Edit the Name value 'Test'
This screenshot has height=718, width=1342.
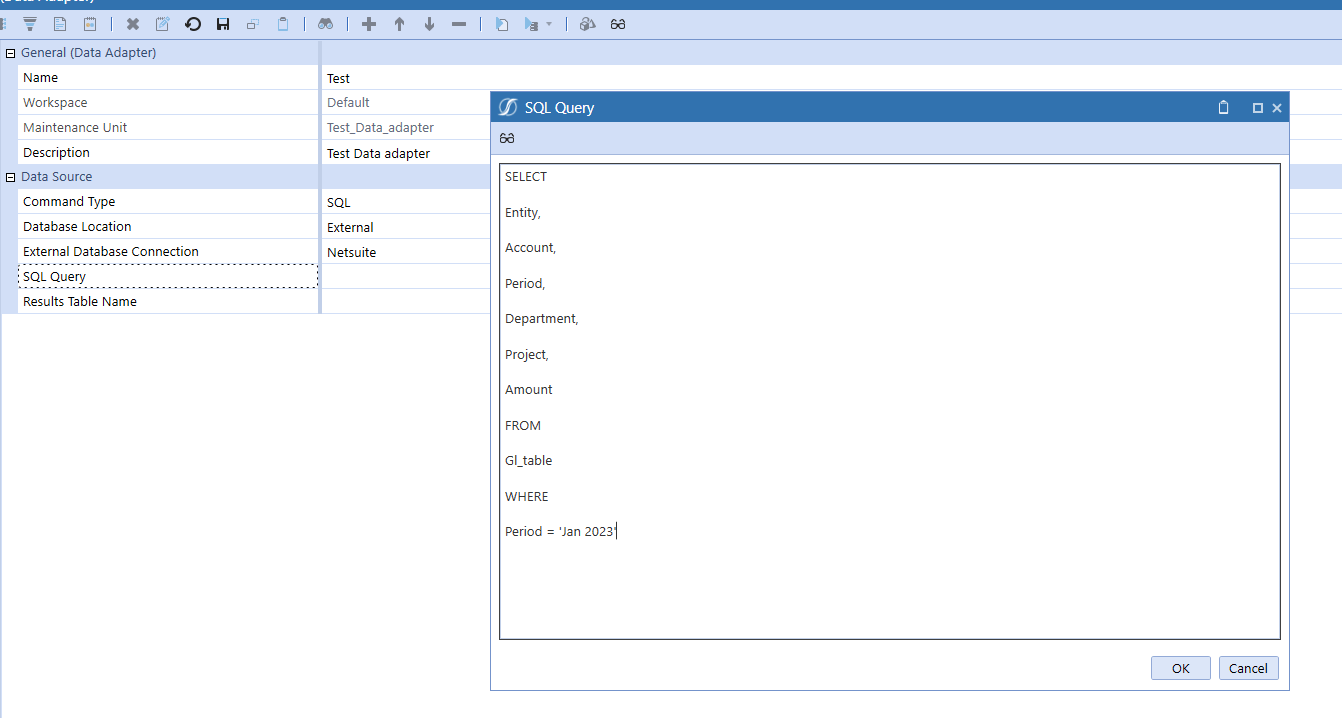[338, 78]
